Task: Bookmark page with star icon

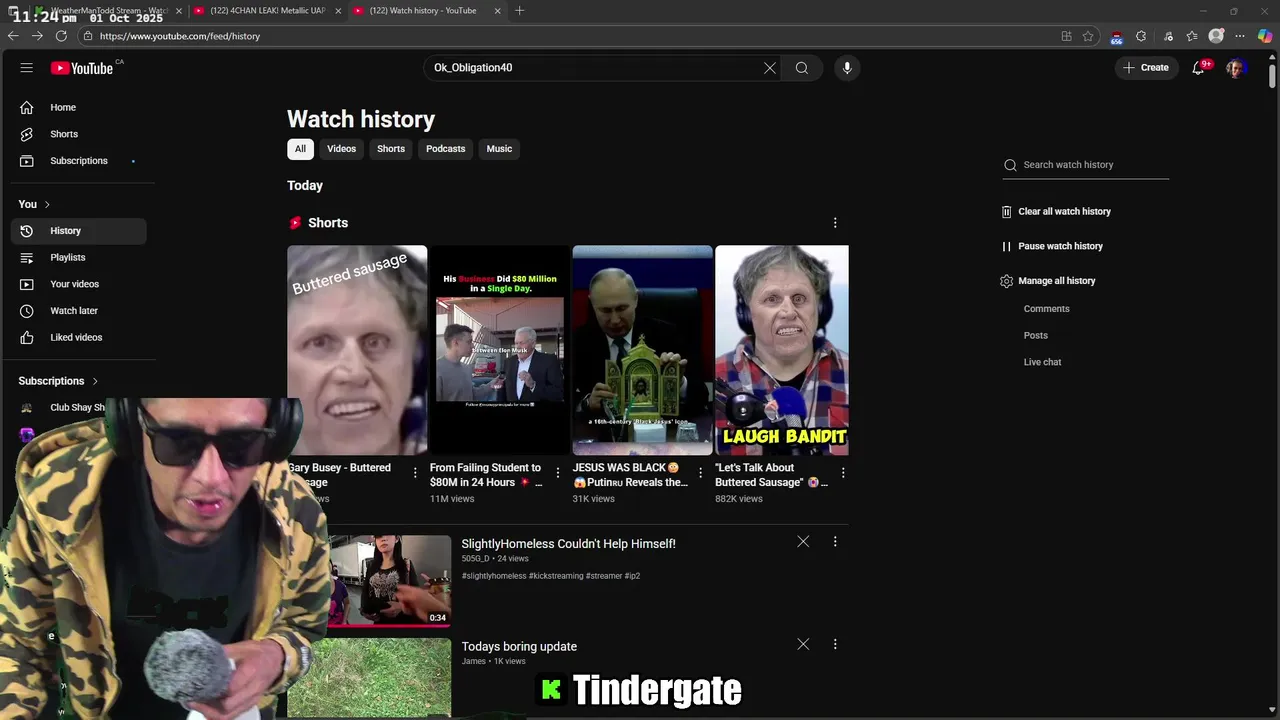Action: (1088, 36)
